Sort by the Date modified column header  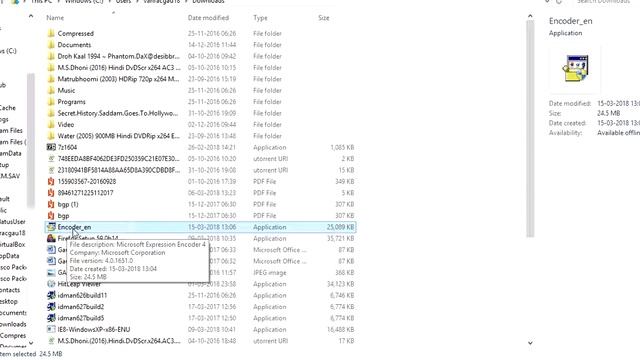[x=208, y=18]
